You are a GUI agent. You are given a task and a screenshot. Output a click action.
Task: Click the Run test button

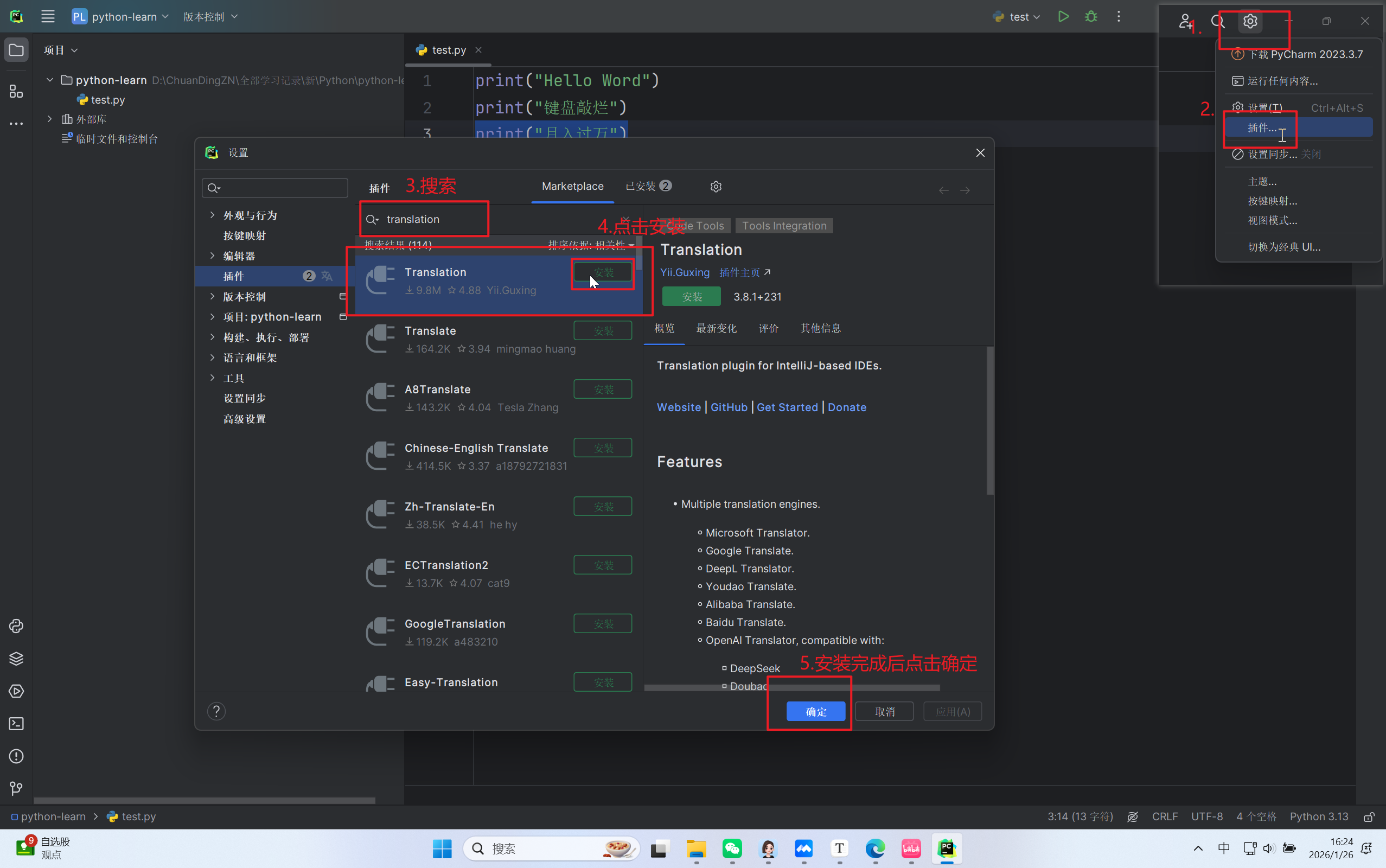pos(1063,17)
